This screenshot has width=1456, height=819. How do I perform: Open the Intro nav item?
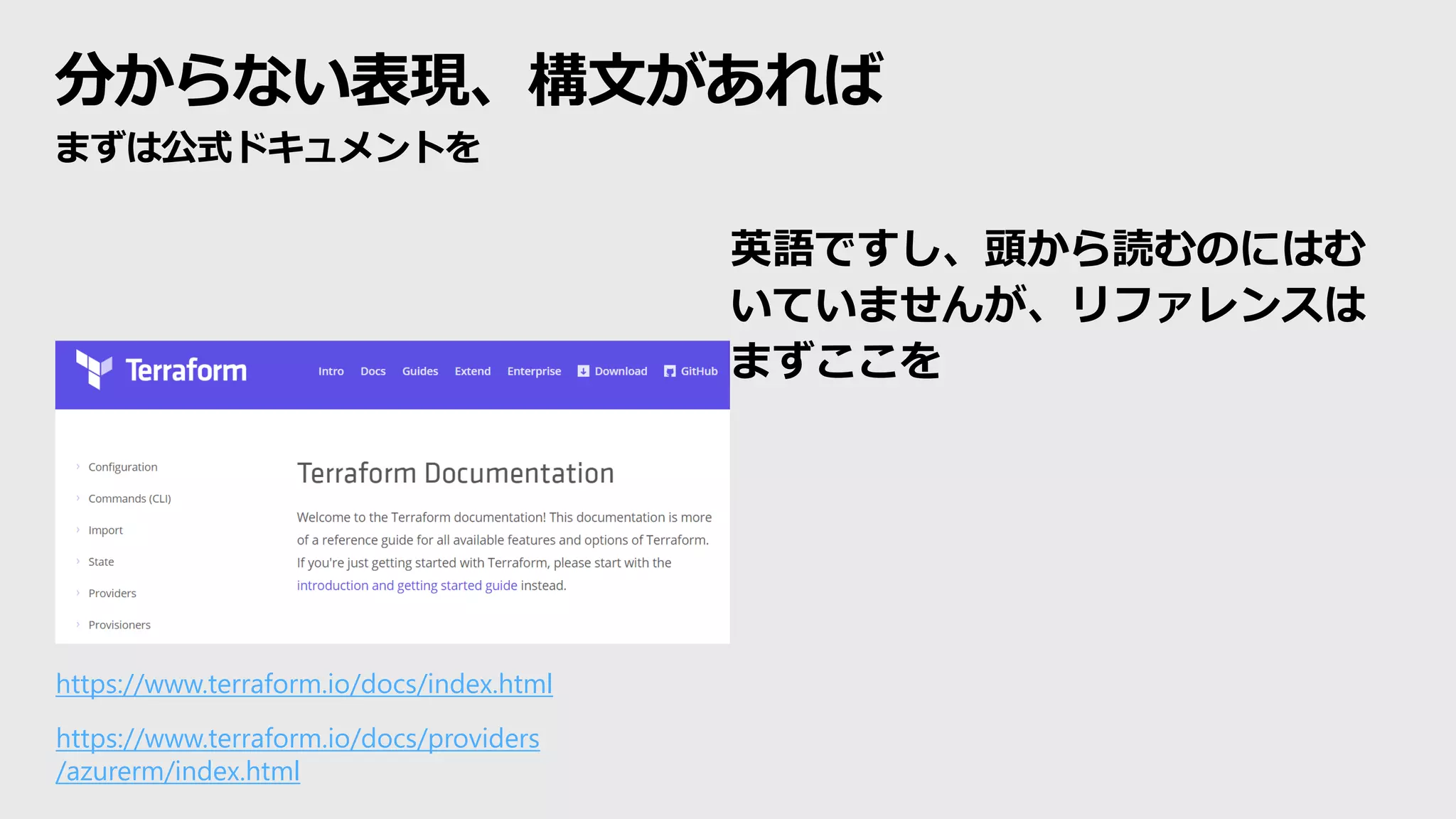pyautogui.click(x=331, y=371)
